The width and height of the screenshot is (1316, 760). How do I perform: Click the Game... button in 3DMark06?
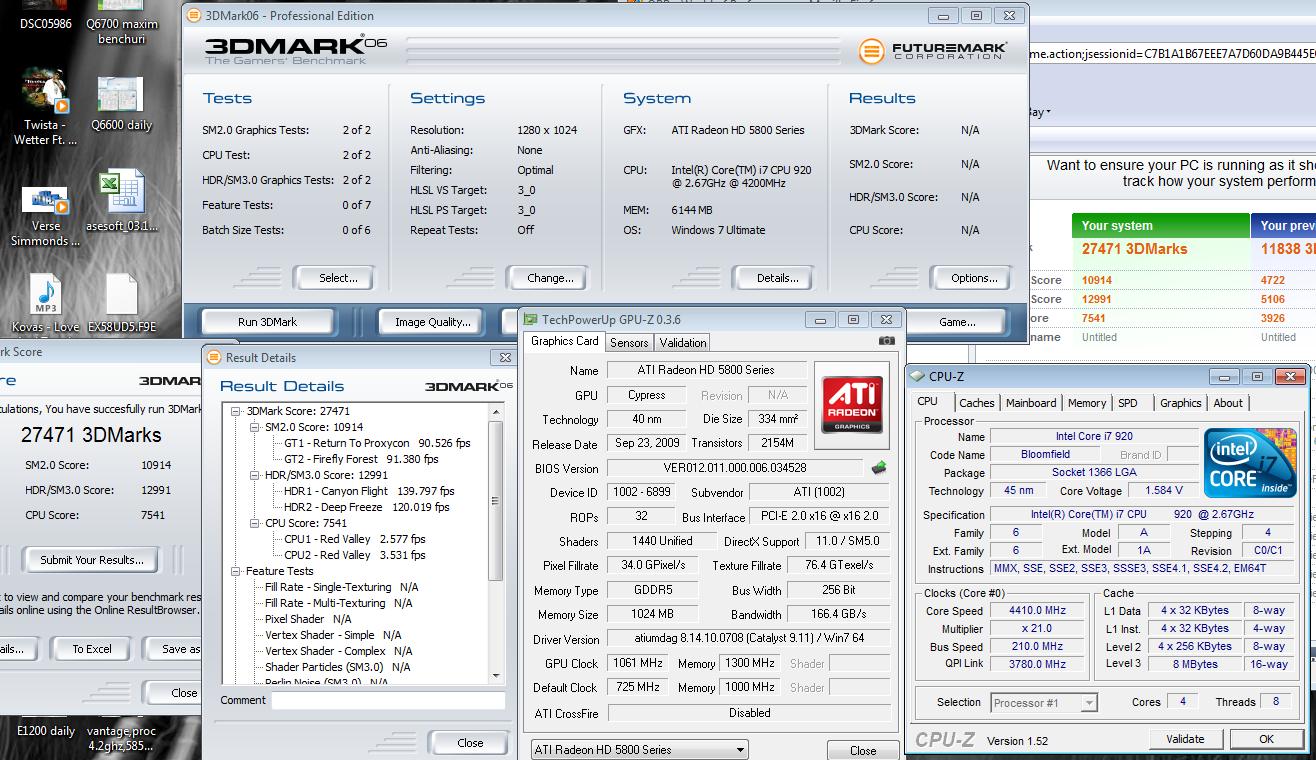pyautogui.click(x=957, y=322)
